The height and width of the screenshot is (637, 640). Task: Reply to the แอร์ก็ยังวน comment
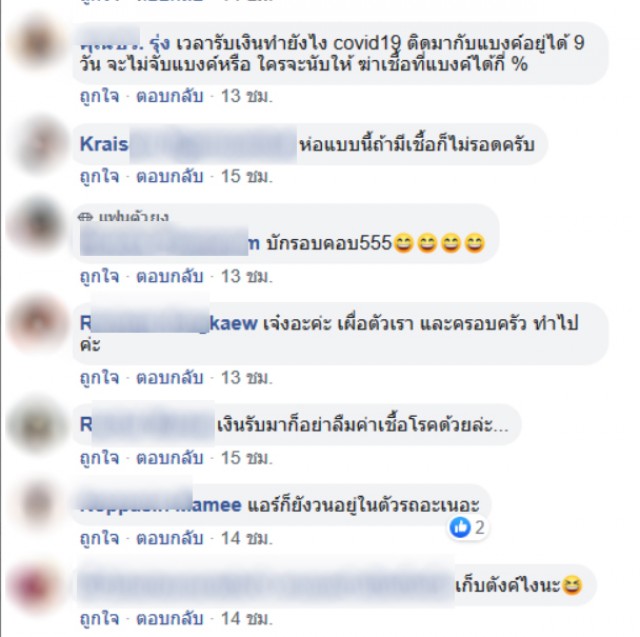170,538
